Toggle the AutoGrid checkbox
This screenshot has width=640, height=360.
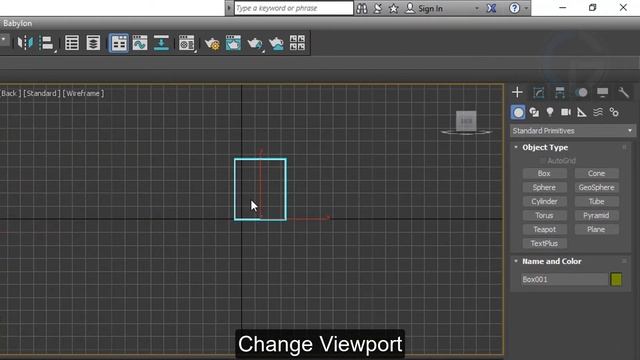[542, 161]
